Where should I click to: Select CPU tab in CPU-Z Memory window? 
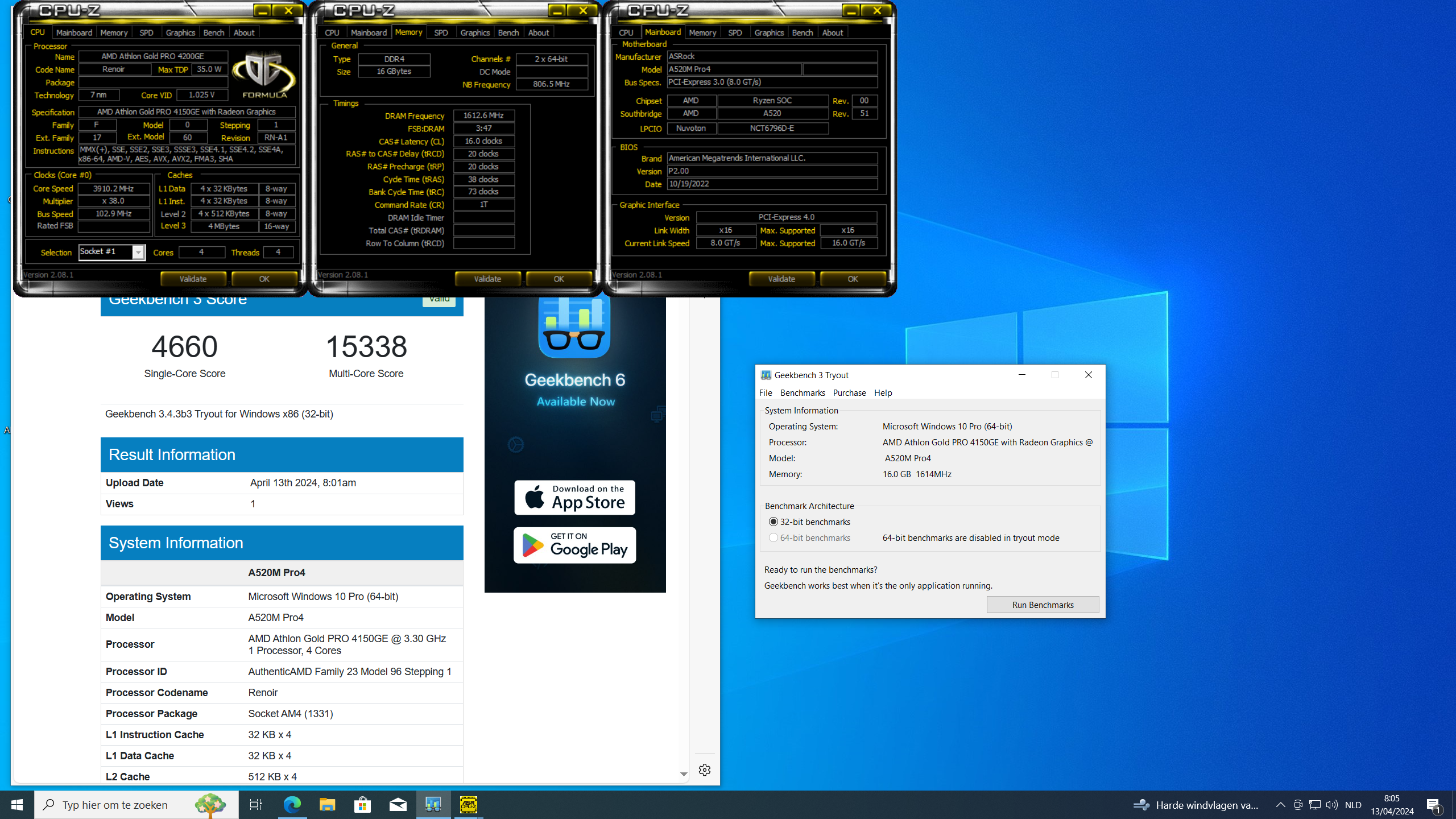click(332, 32)
